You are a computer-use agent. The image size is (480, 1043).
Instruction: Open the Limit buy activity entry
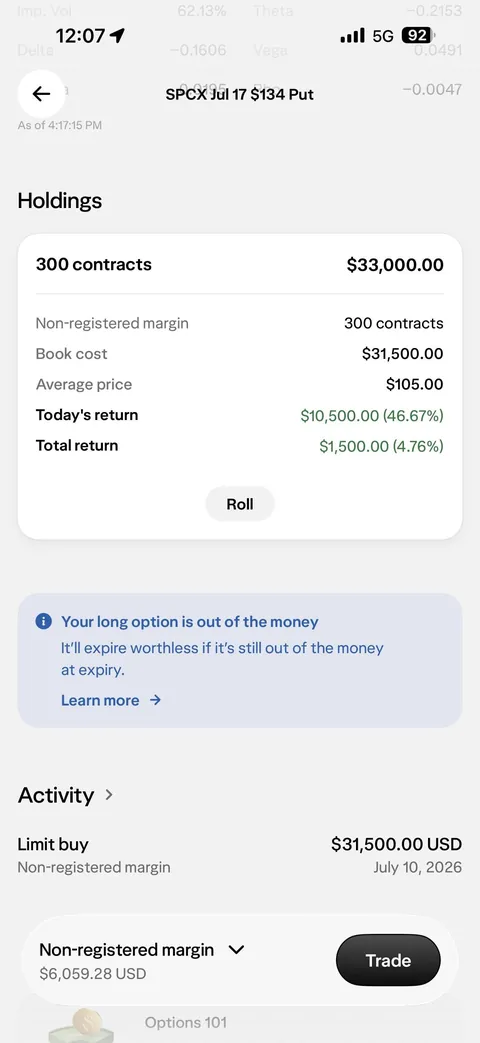click(x=239, y=855)
